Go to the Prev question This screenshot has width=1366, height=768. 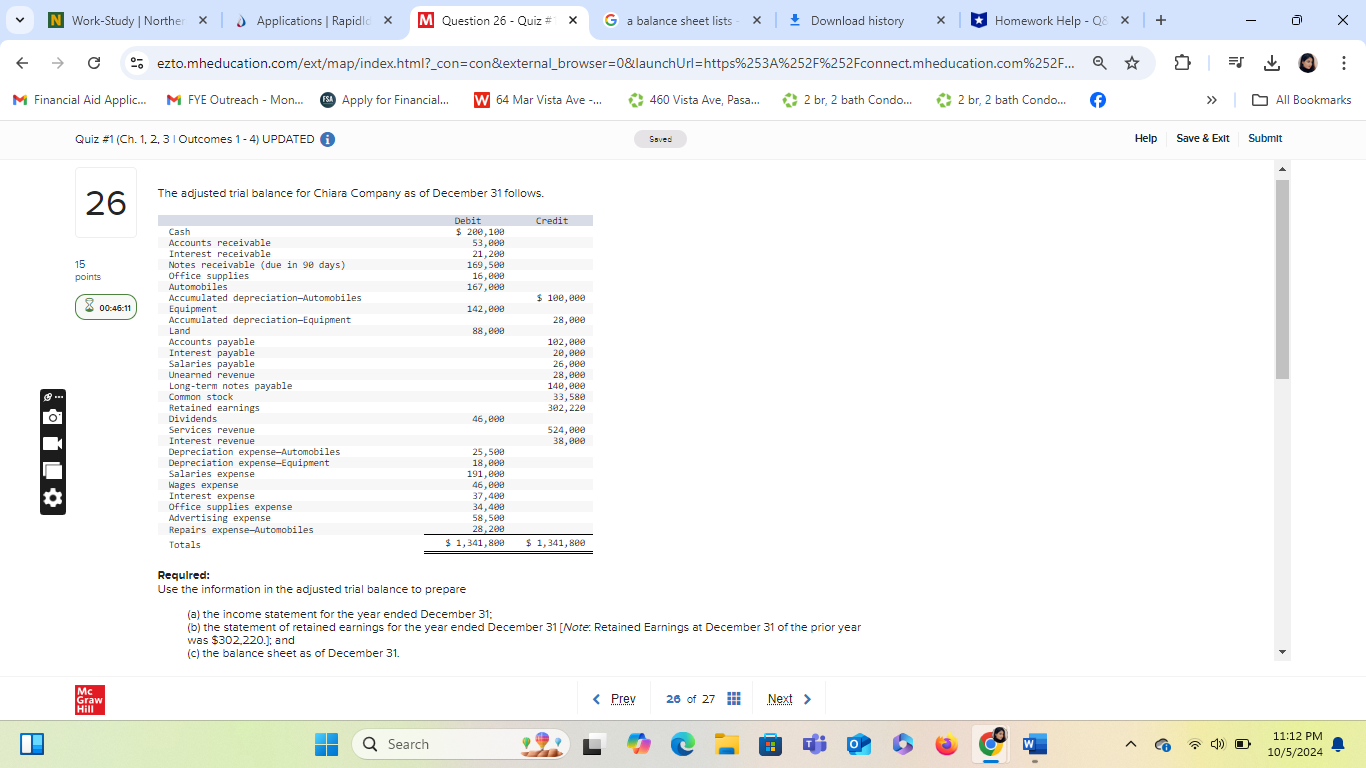(x=614, y=699)
